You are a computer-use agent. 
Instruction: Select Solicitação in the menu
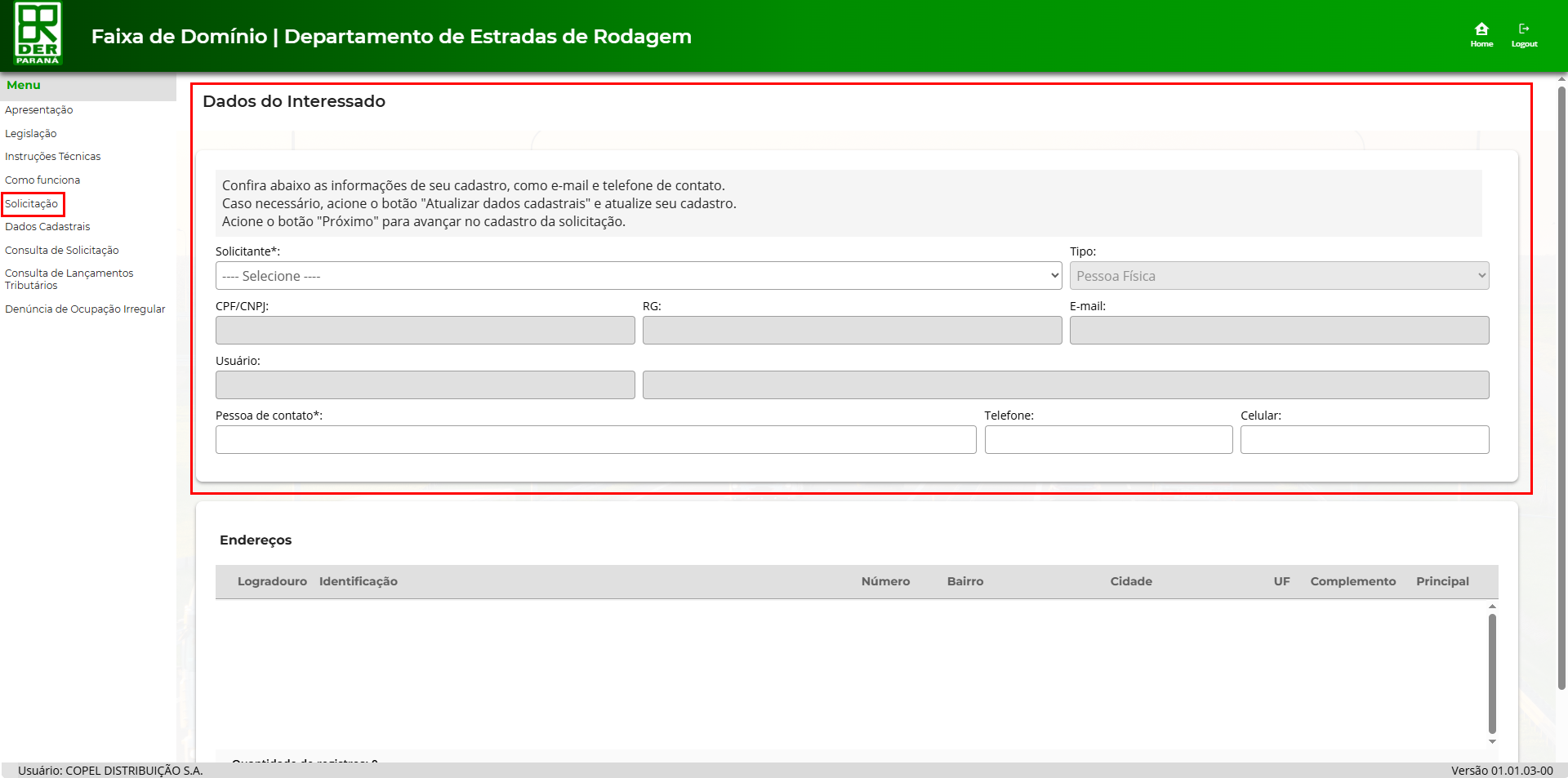pos(32,204)
